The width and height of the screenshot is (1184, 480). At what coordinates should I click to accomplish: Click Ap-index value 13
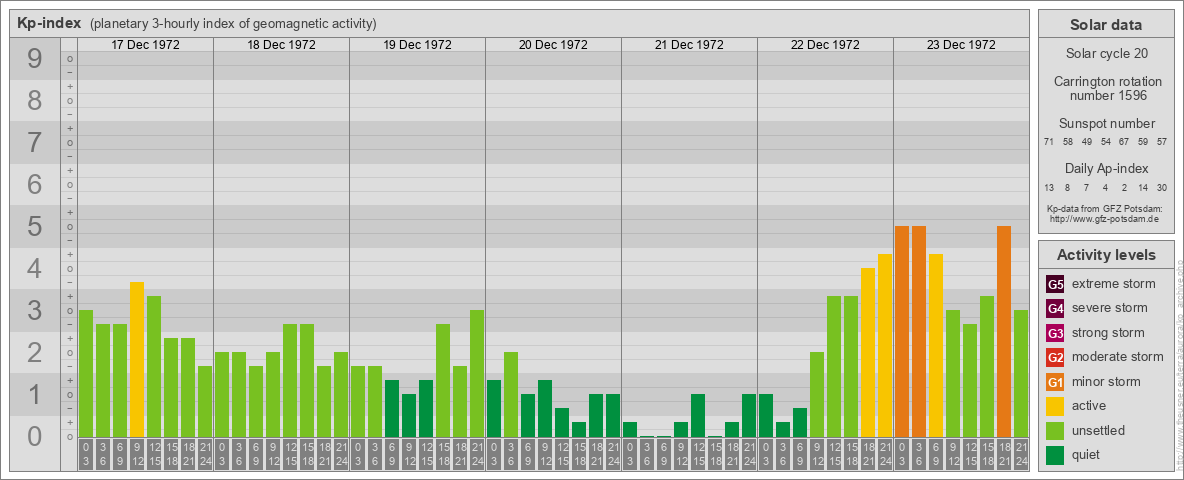tap(1049, 187)
